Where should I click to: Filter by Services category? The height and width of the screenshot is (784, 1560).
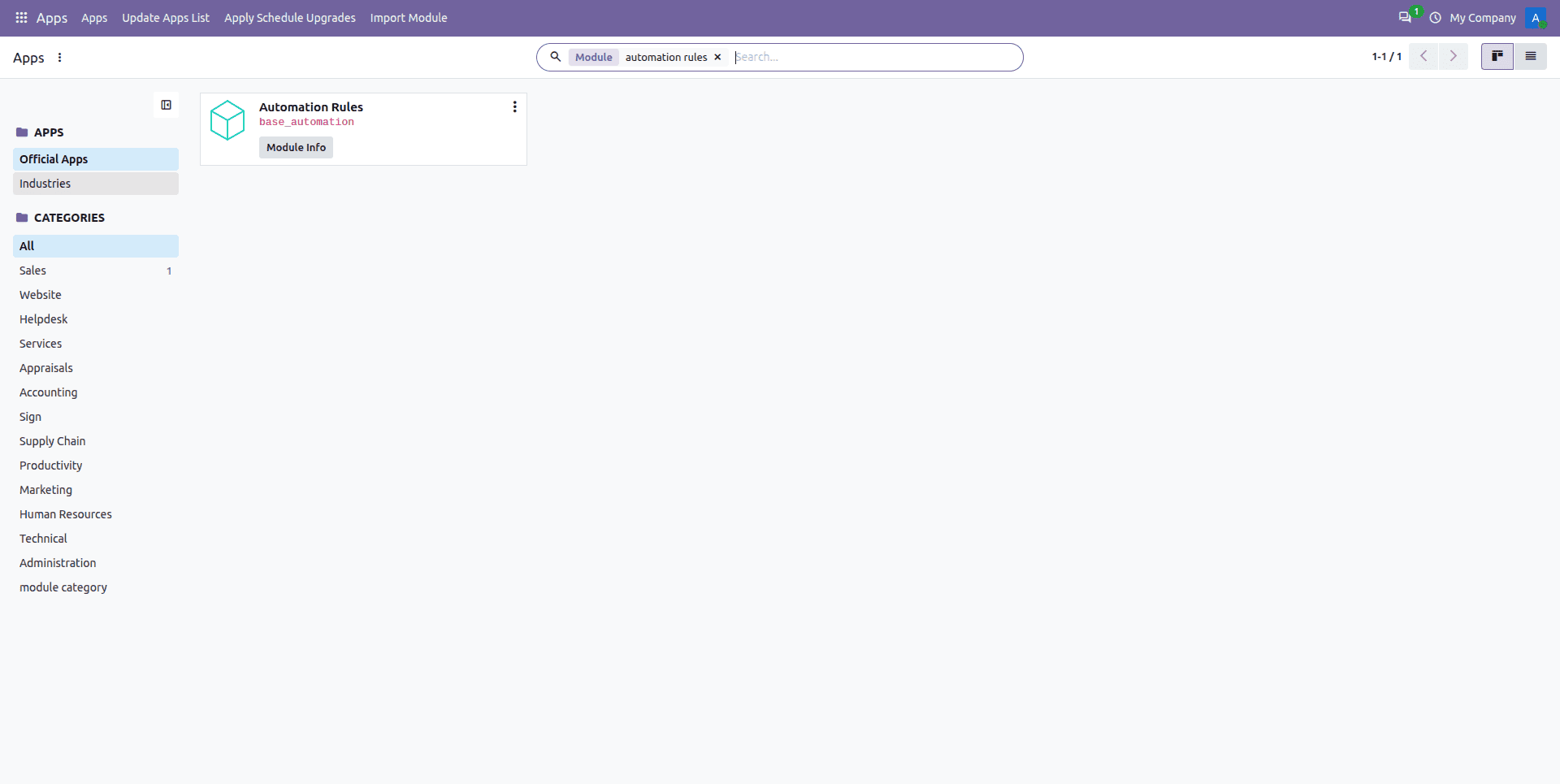[96, 344]
